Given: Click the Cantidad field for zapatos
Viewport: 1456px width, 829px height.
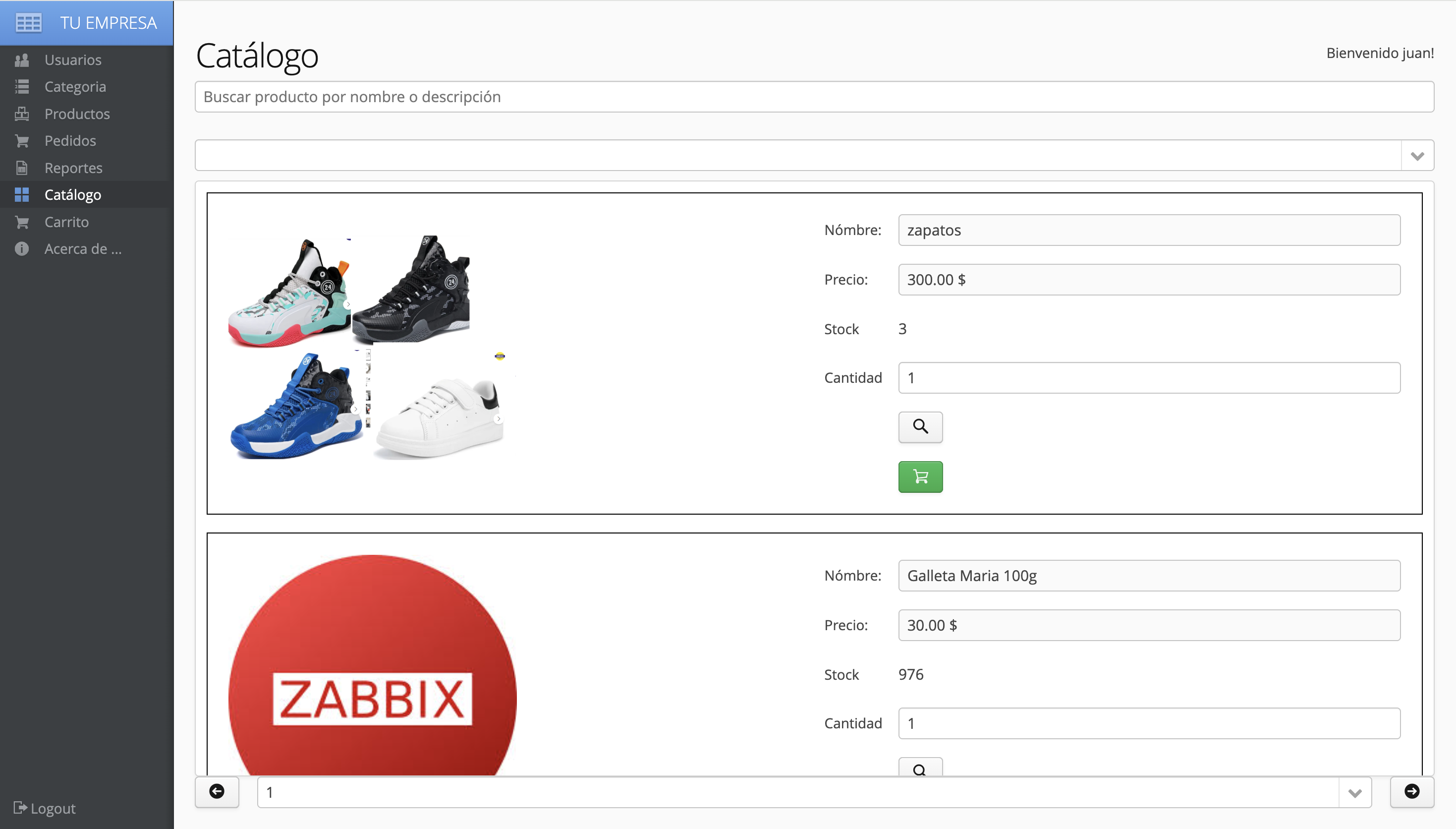Looking at the screenshot, I should click(1149, 377).
